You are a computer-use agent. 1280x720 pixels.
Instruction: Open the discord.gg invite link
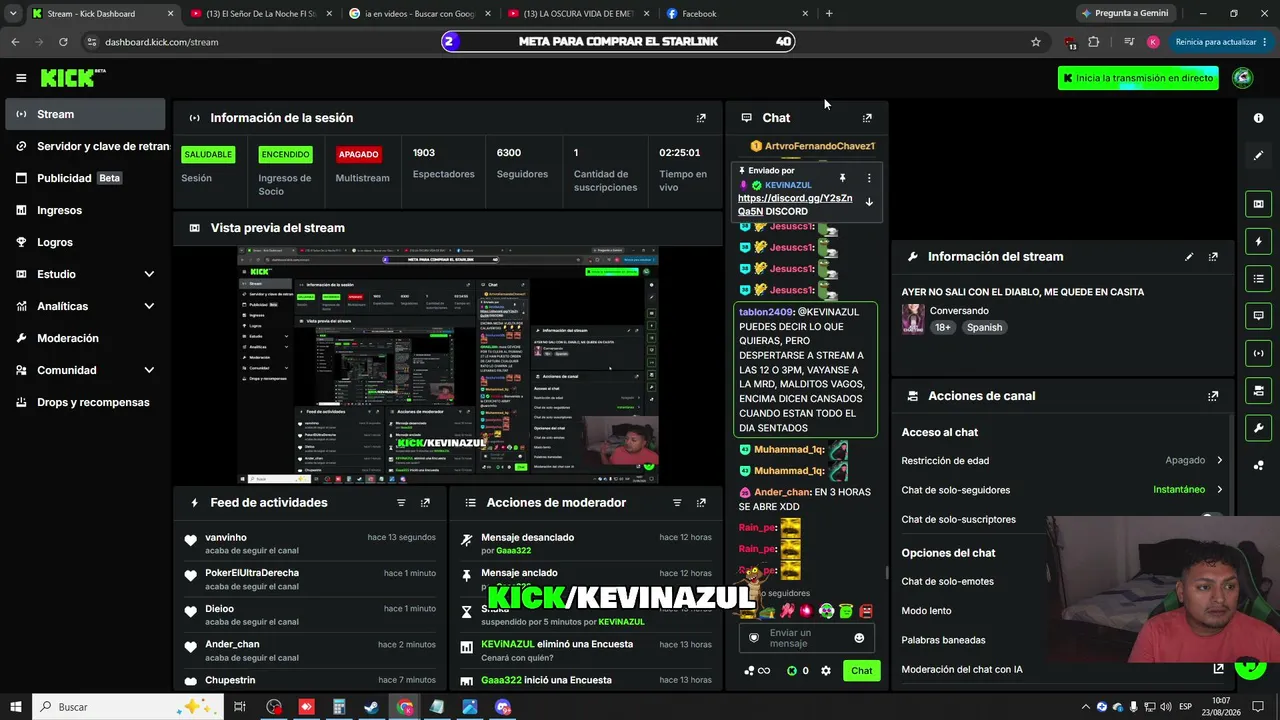[x=794, y=204]
